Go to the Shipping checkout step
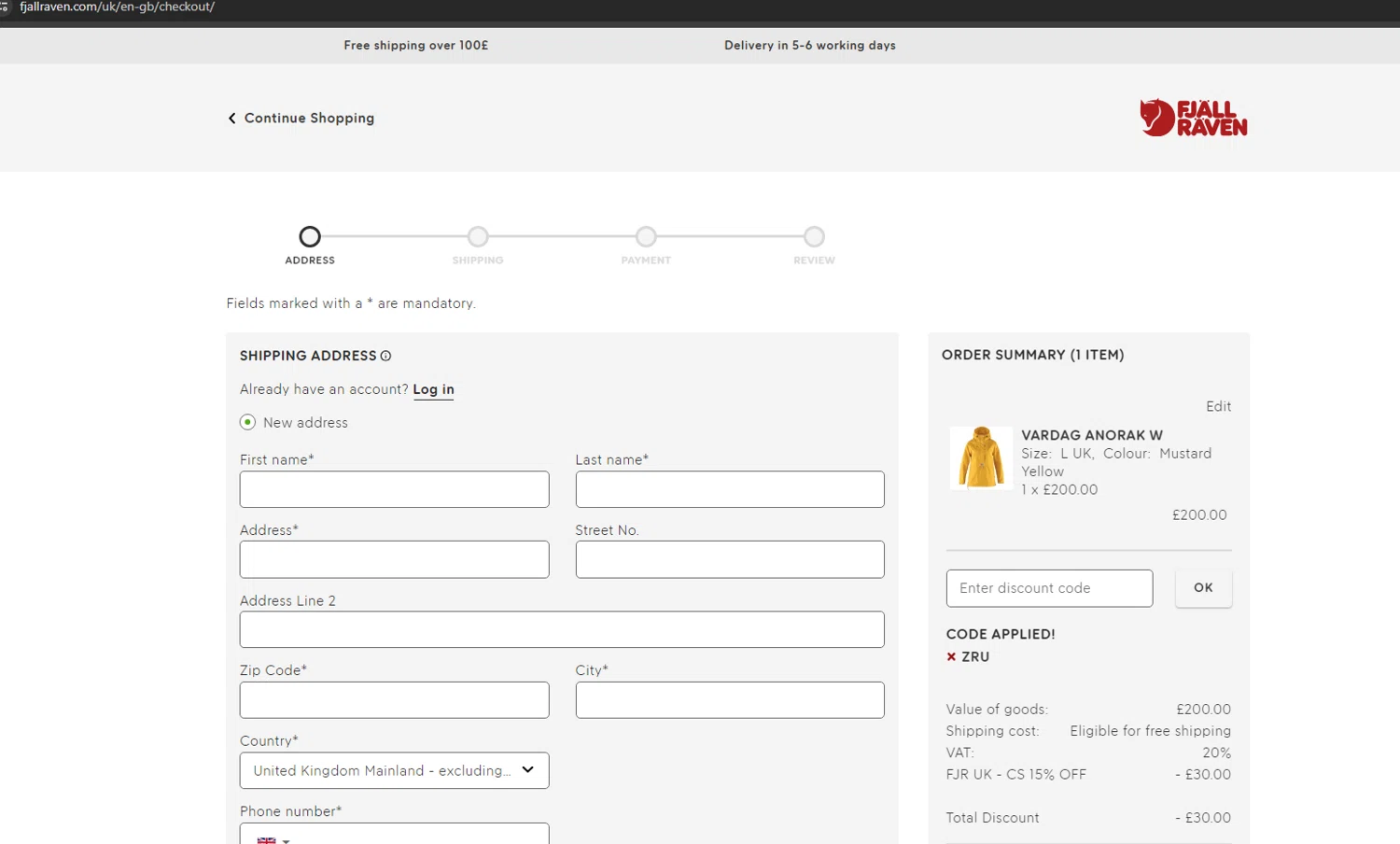Screen dimensions: 1400x844 [478, 237]
